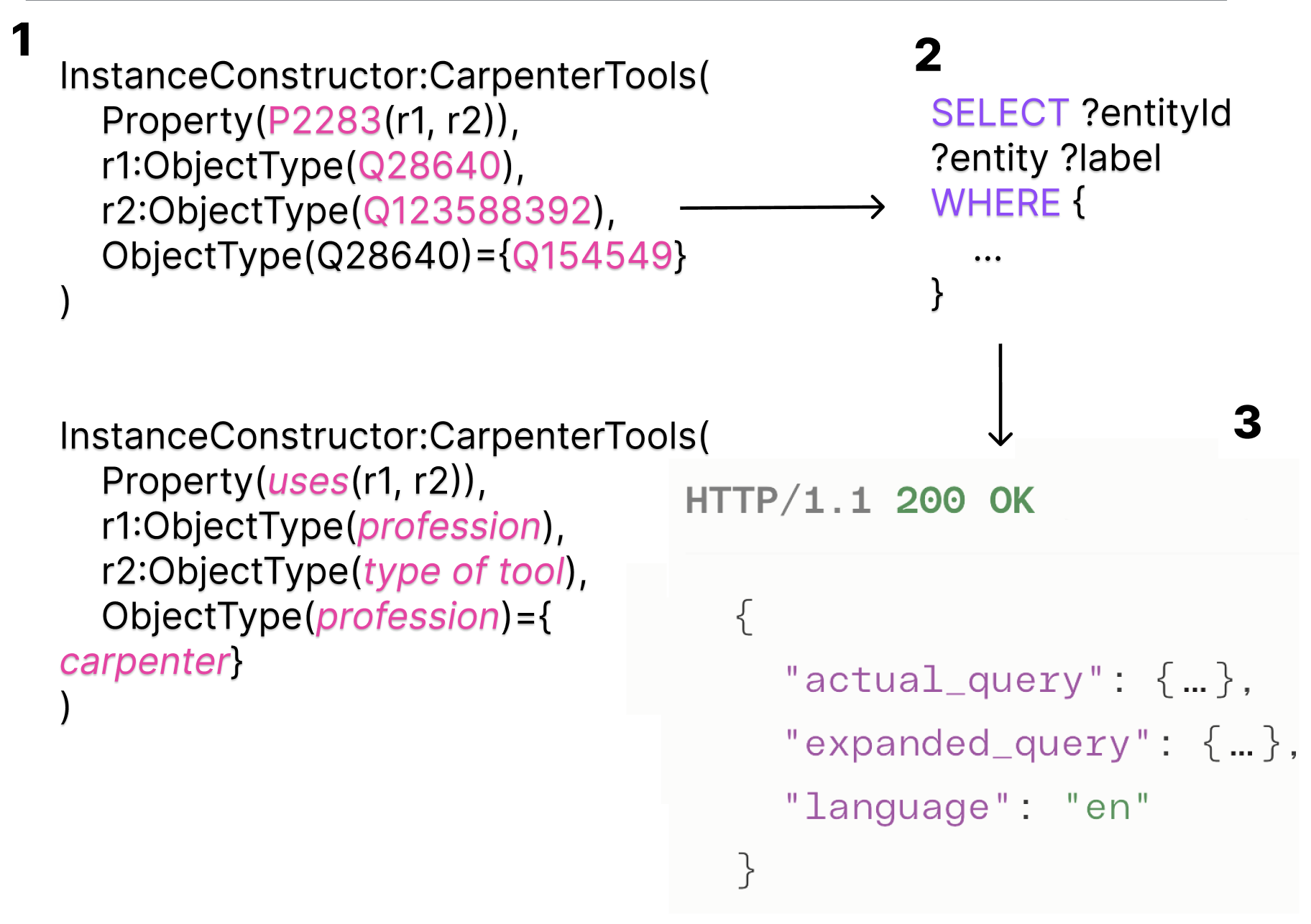Image resolution: width=1311 pixels, height=924 pixels.
Task: Expand the collapsed actual_query object
Action: point(1194,680)
